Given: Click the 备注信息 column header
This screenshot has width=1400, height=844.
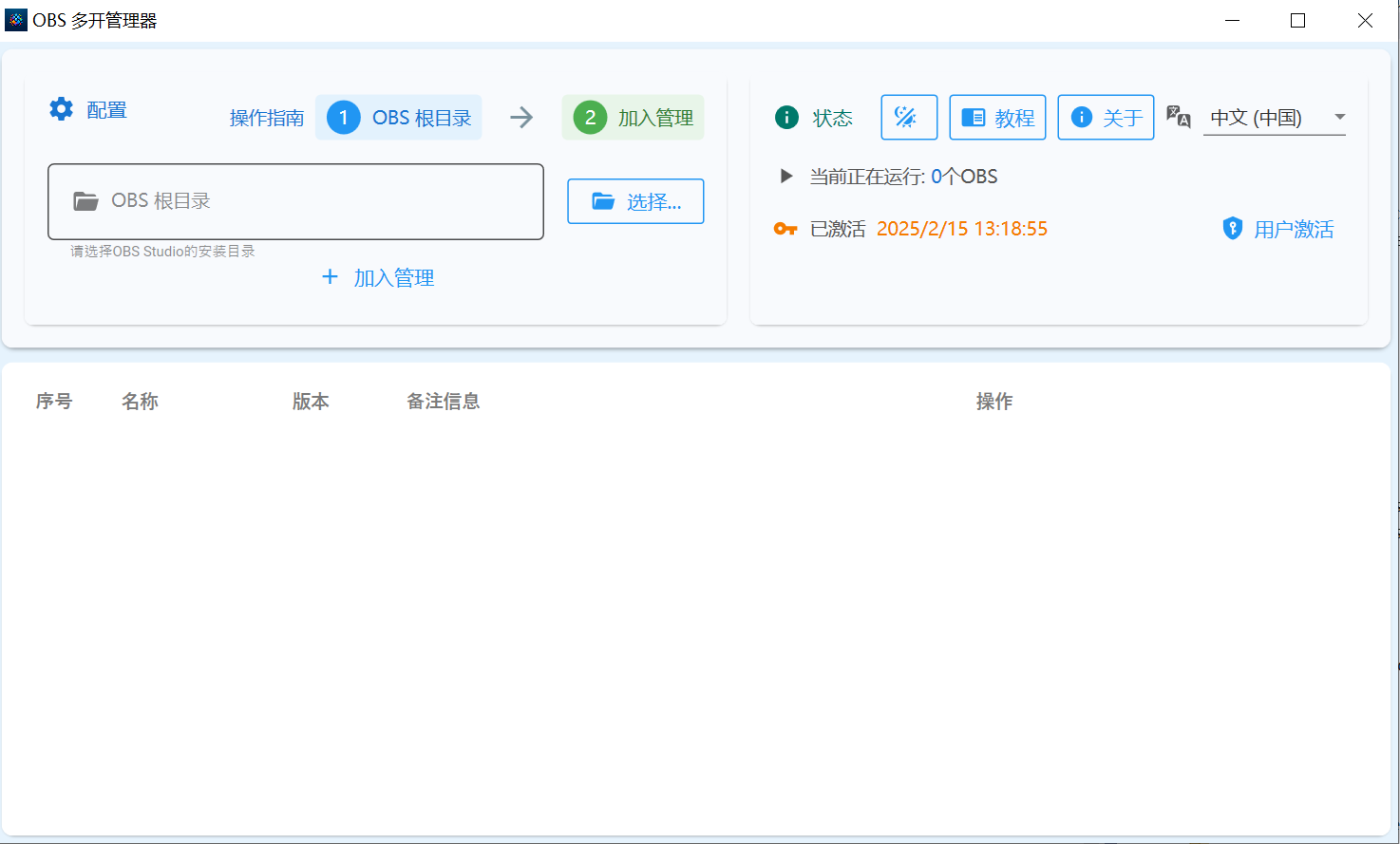Looking at the screenshot, I should tap(443, 402).
